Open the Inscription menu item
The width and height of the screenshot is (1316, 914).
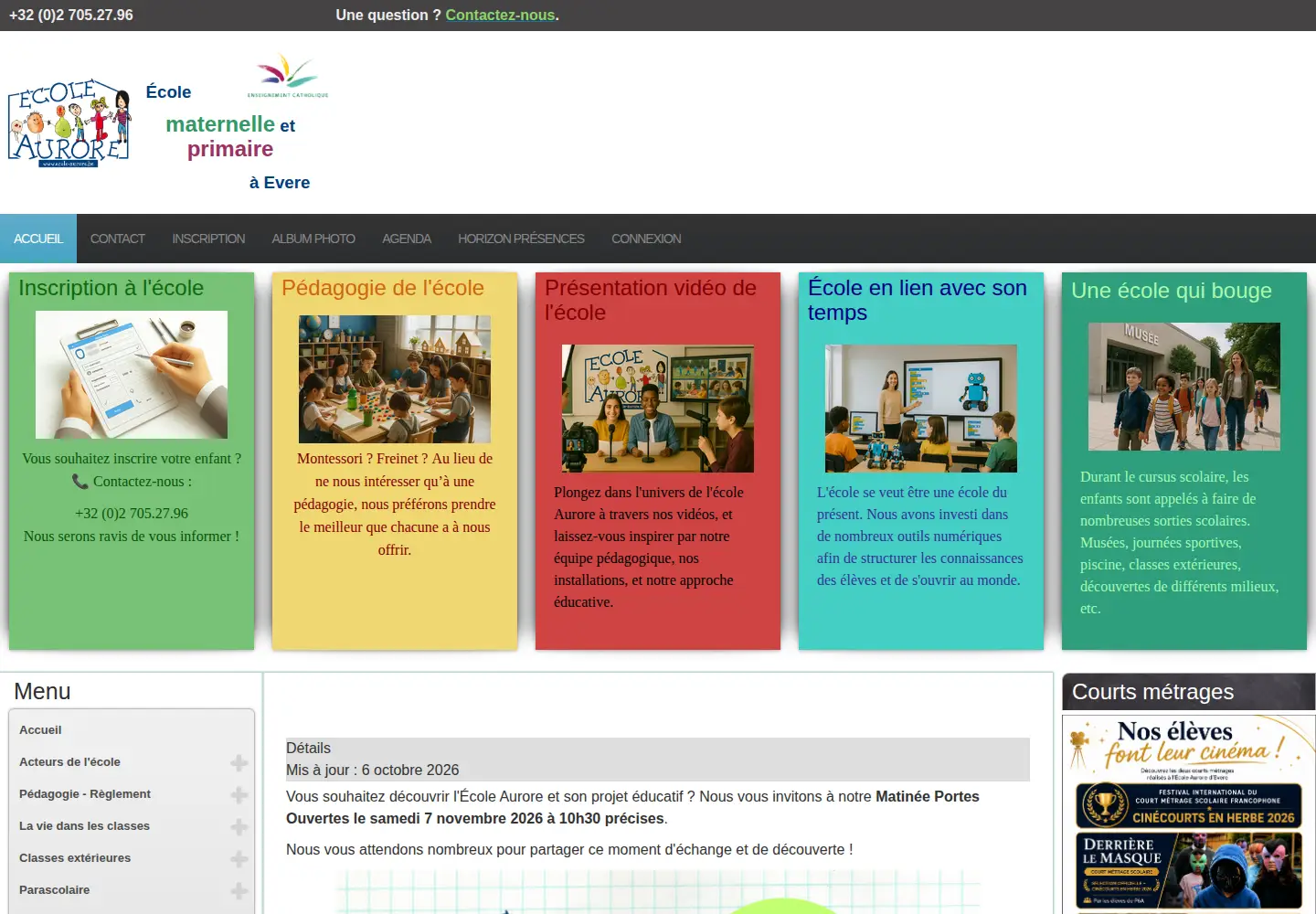pos(208,239)
